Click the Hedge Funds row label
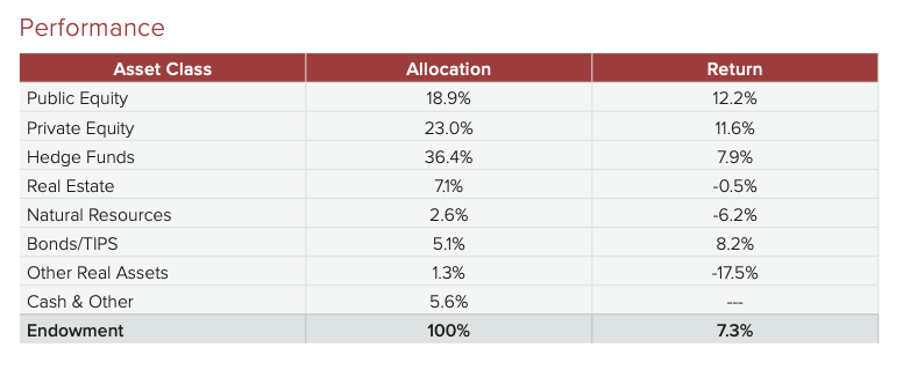This screenshot has width=904, height=370. click(80, 157)
